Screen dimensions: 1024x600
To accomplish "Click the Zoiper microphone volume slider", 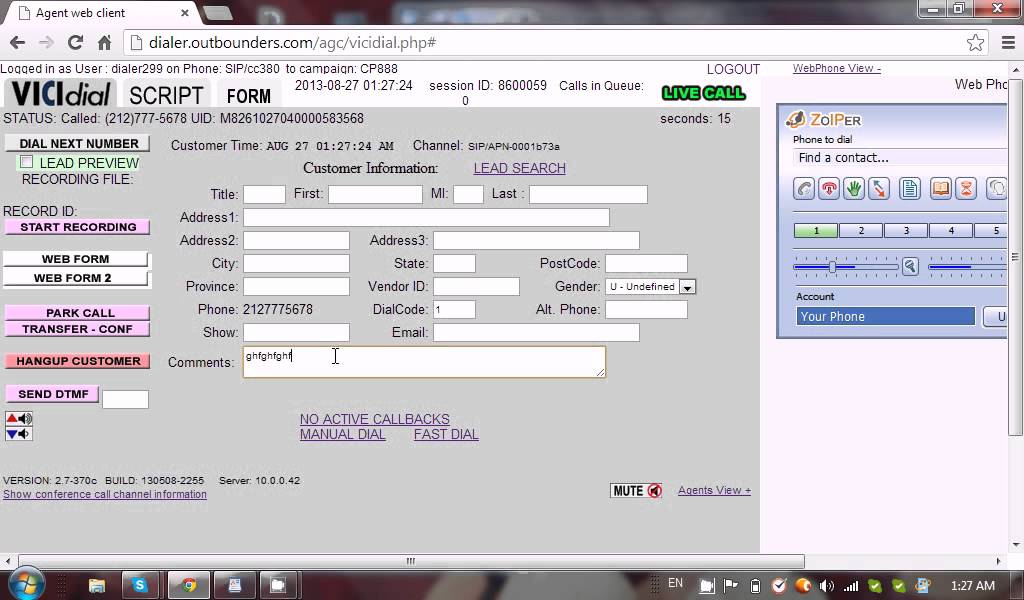I will [x=967, y=266].
